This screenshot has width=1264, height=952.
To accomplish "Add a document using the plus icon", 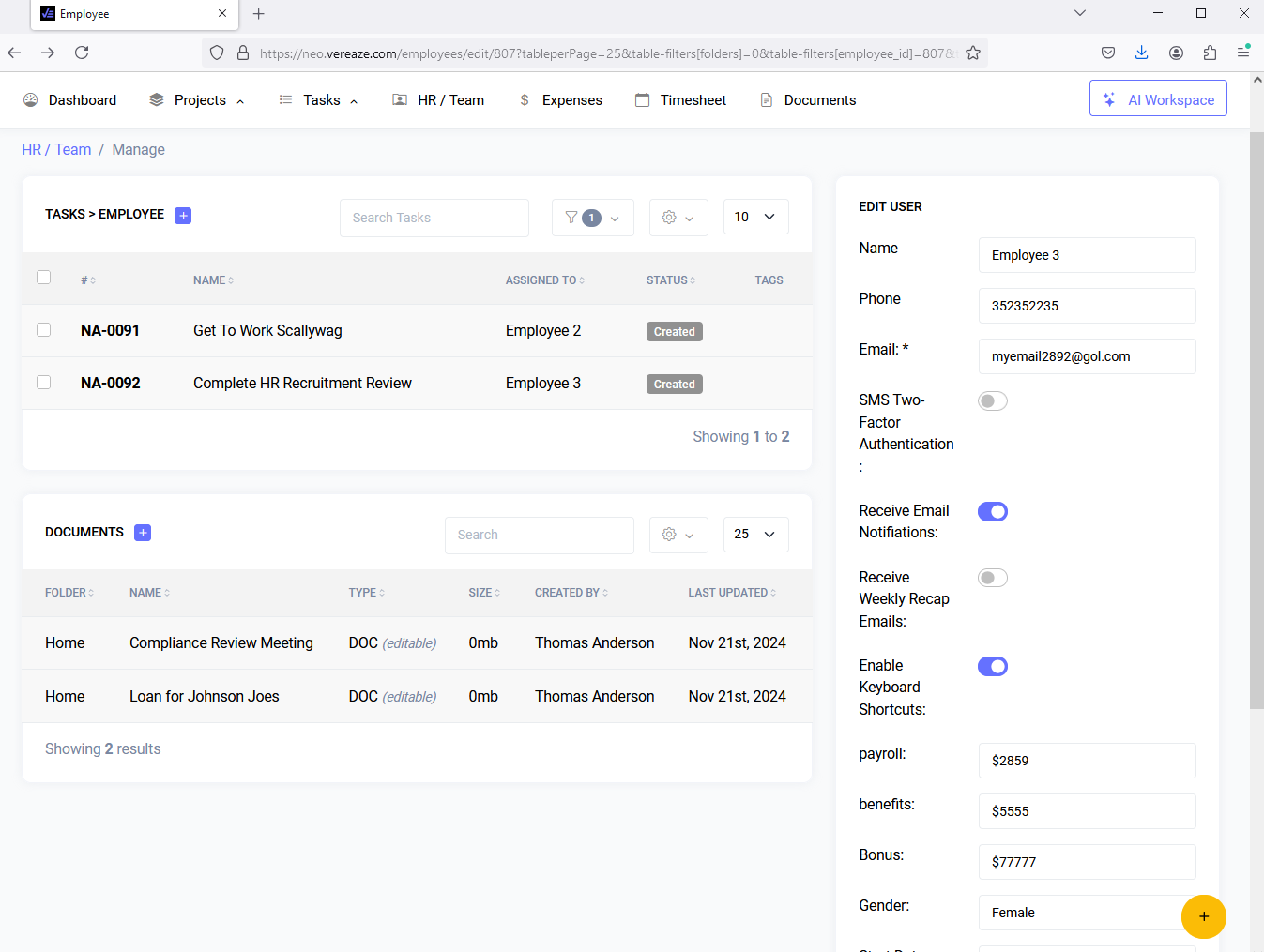I will point(143,532).
